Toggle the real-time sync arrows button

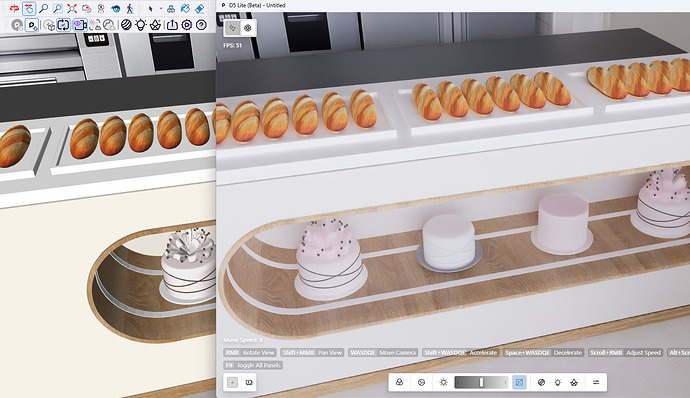(x=63, y=25)
